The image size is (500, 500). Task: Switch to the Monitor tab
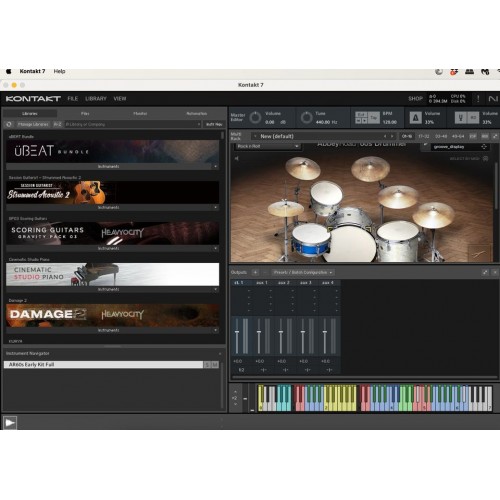point(140,114)
